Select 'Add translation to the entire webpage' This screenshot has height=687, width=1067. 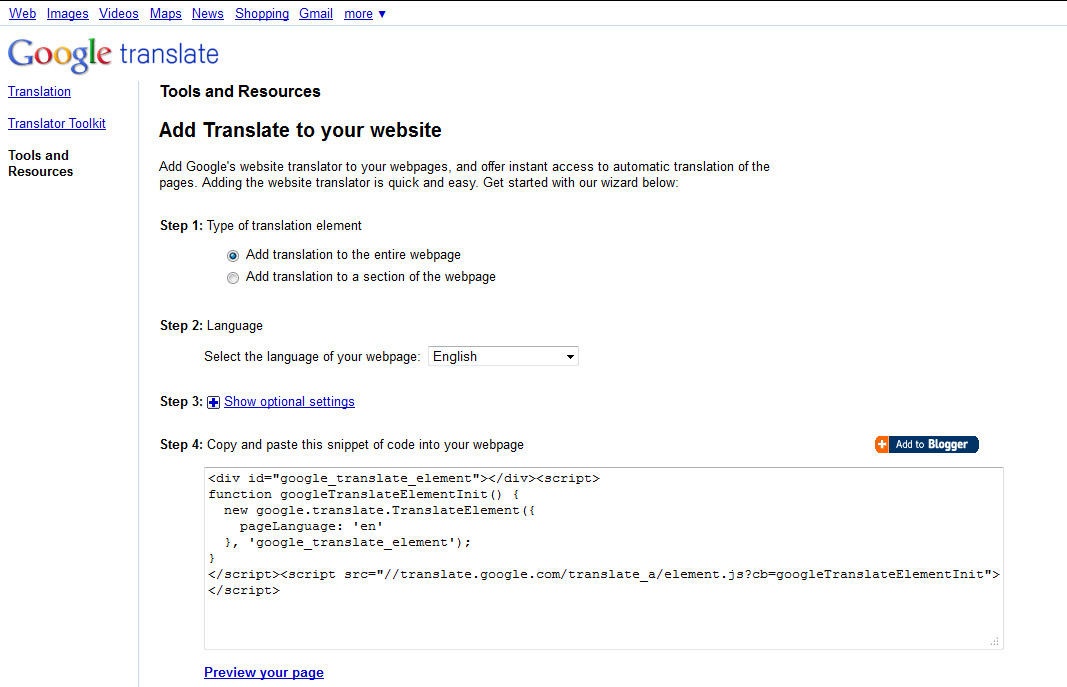tap(233, 255)
